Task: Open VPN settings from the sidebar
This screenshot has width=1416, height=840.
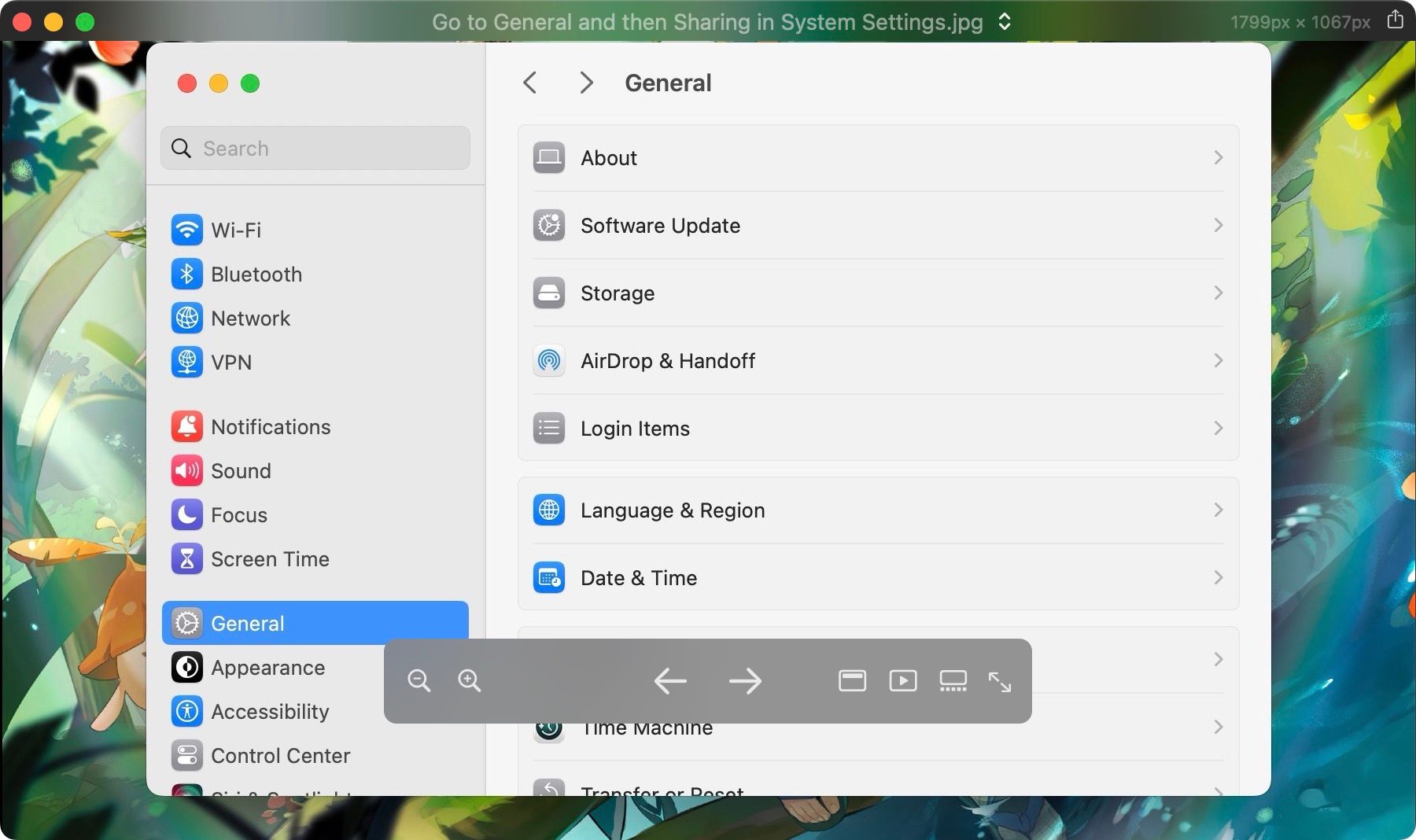Action: click(x=187, y=362)
